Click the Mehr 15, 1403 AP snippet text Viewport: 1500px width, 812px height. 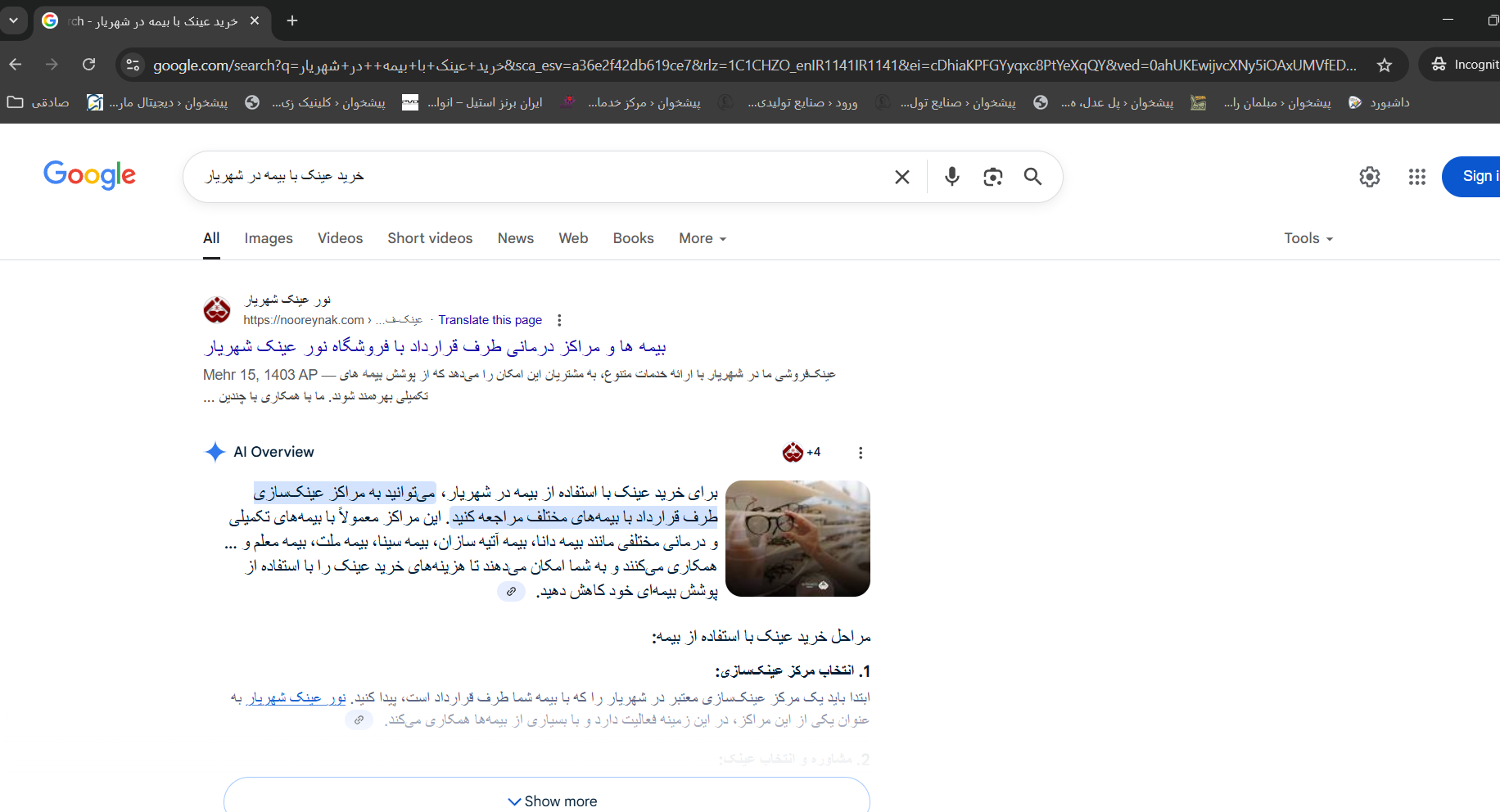pos(260,375)
